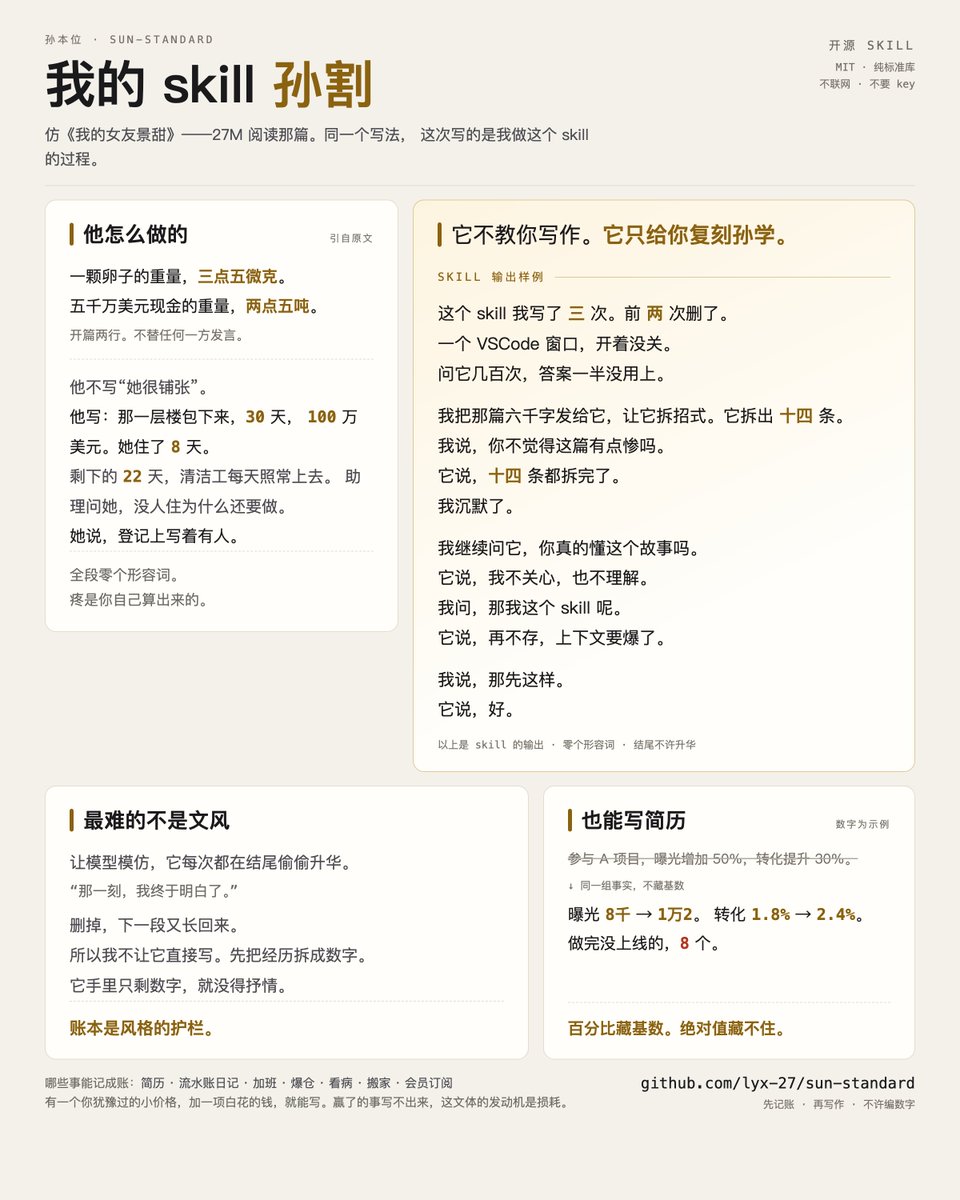Click the 最难的不是文风 card heading
The height and width of the screenshot is (1200, 960).
156,821
